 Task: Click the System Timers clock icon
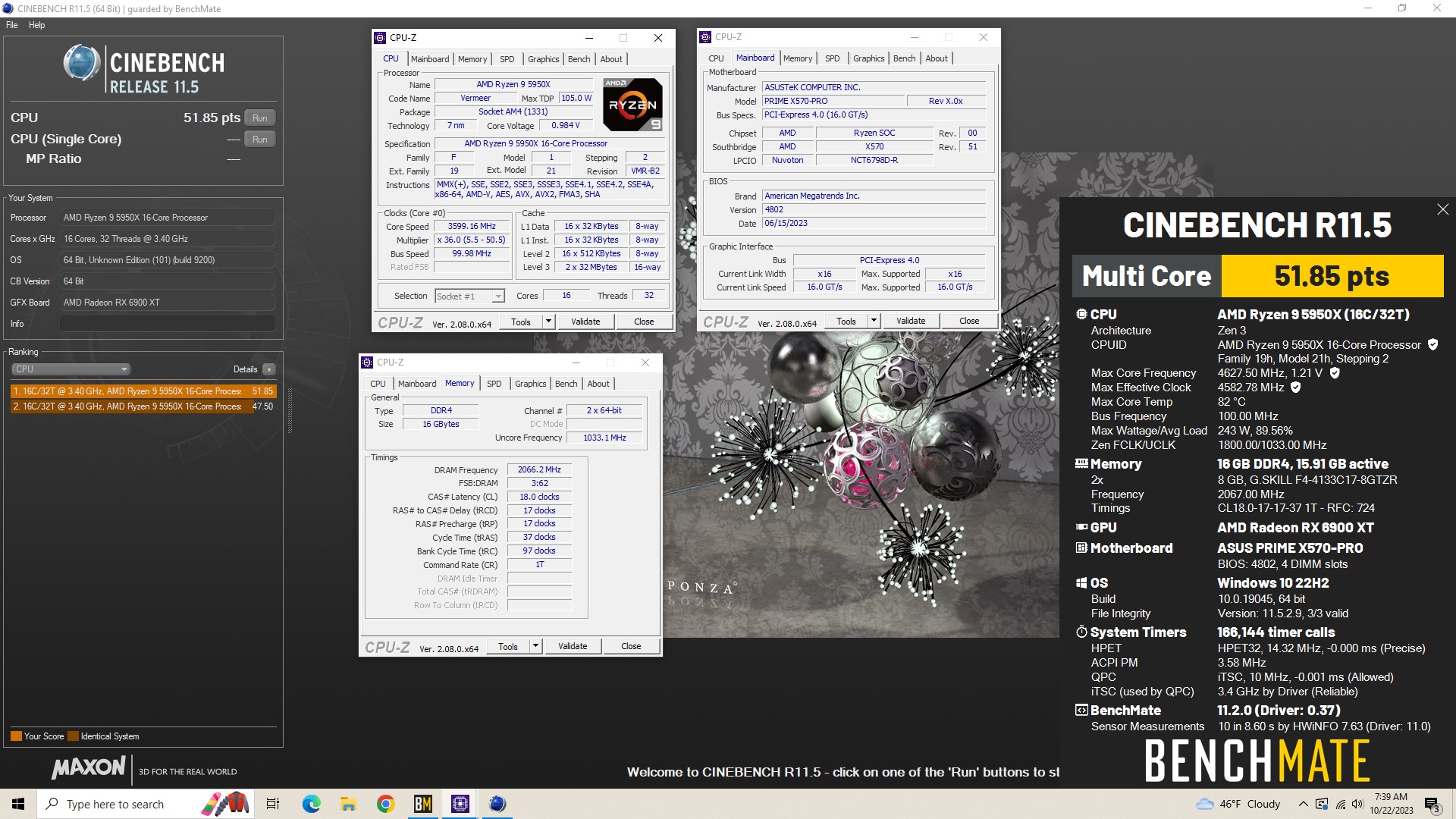(1081, 632)
